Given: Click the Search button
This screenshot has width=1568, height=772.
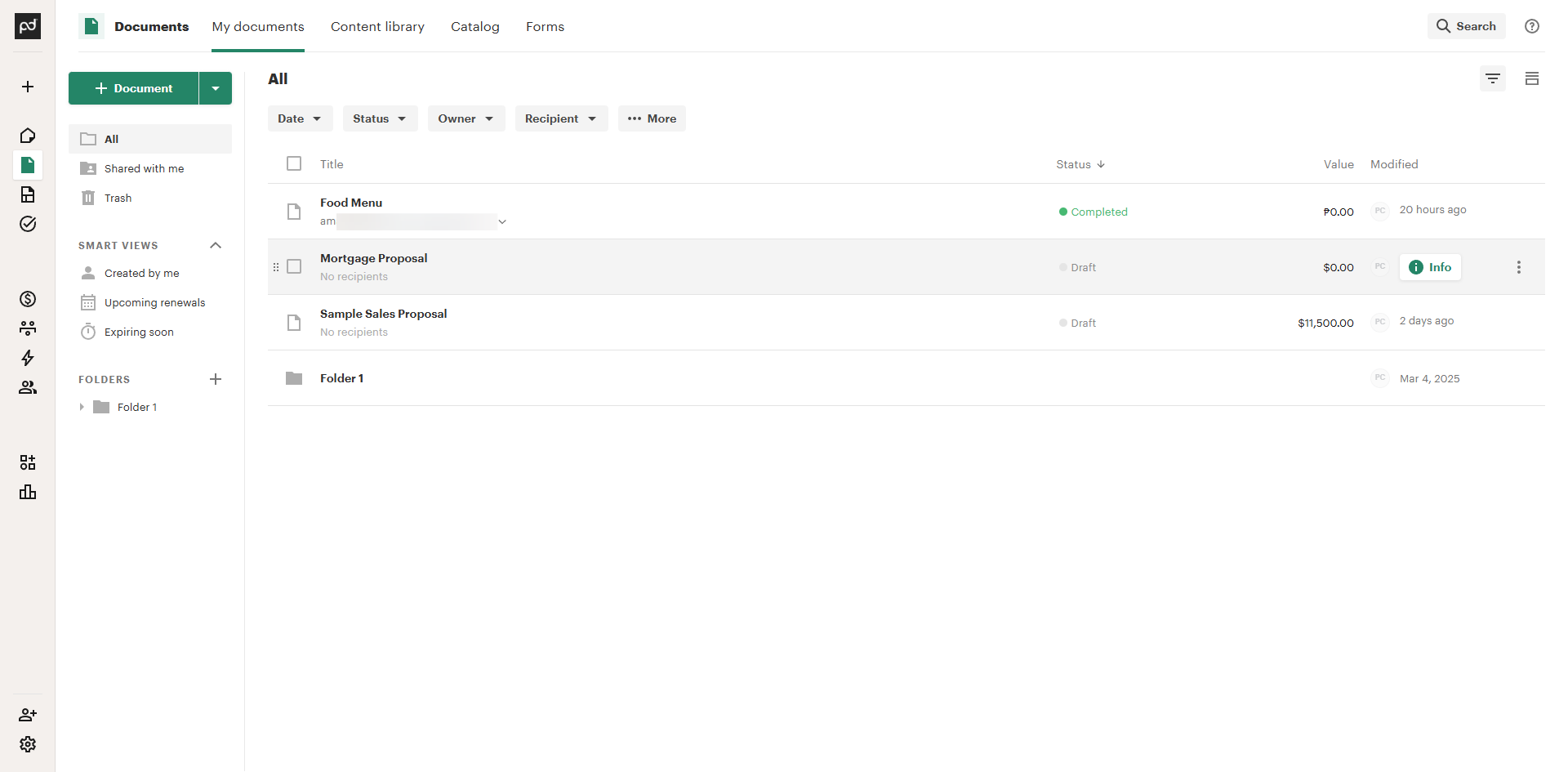Looking at the screenshot, I should [1466, 26].
